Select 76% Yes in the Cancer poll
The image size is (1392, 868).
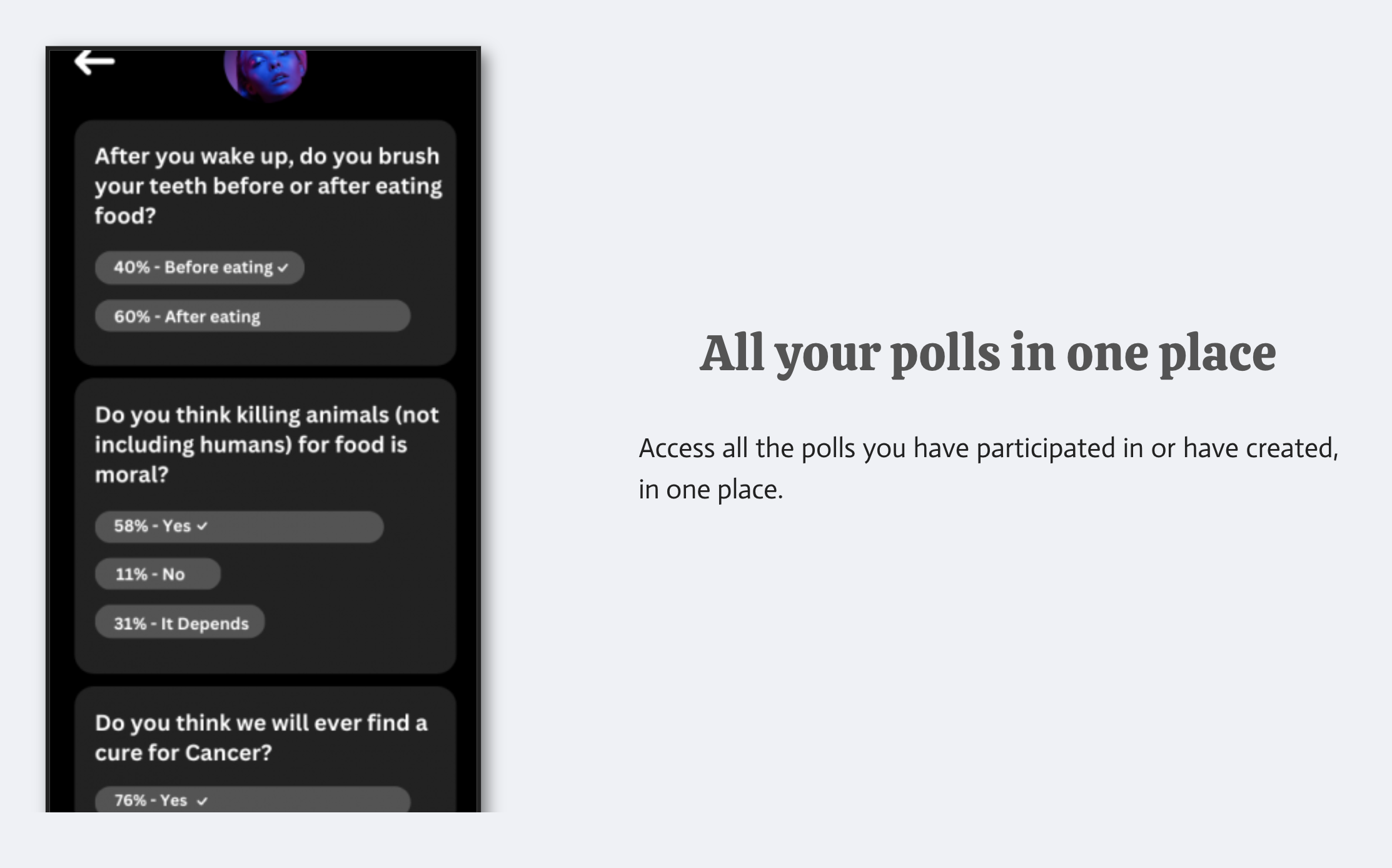[x=252, y=800]
